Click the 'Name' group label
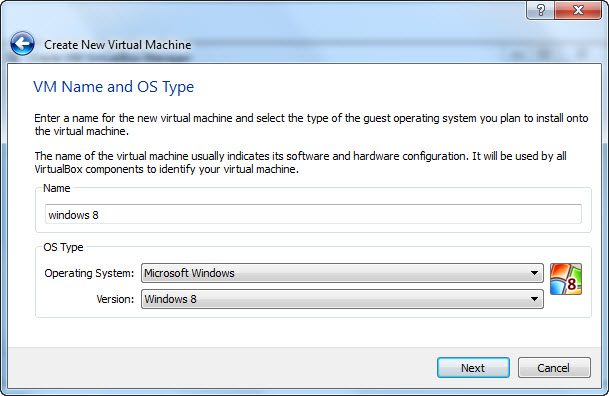The height and width of the screenshot is (396, 609). [x=57, y=188]
